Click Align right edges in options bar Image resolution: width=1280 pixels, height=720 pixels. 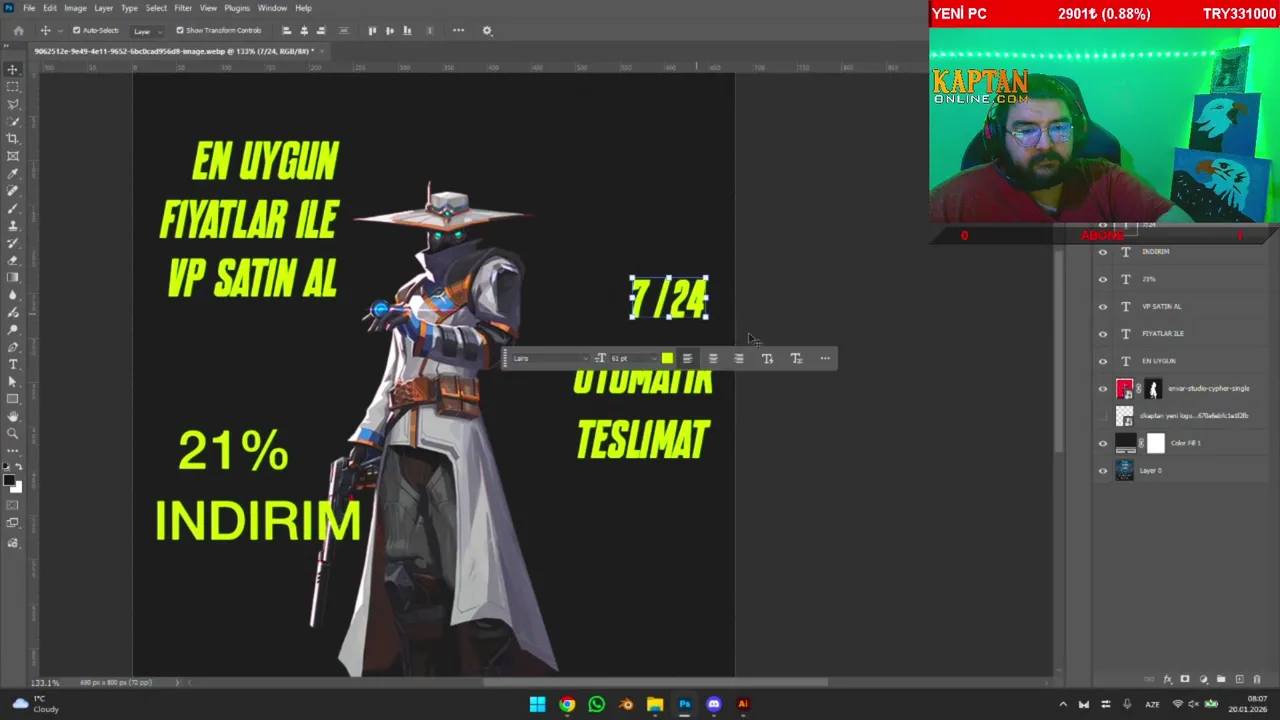click(321, 31)
